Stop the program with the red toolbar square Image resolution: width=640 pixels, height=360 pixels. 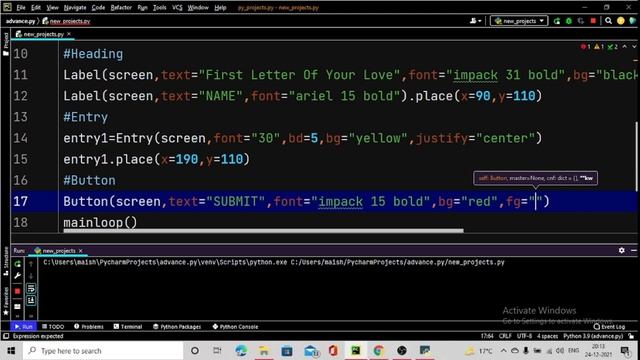(593, 21)
